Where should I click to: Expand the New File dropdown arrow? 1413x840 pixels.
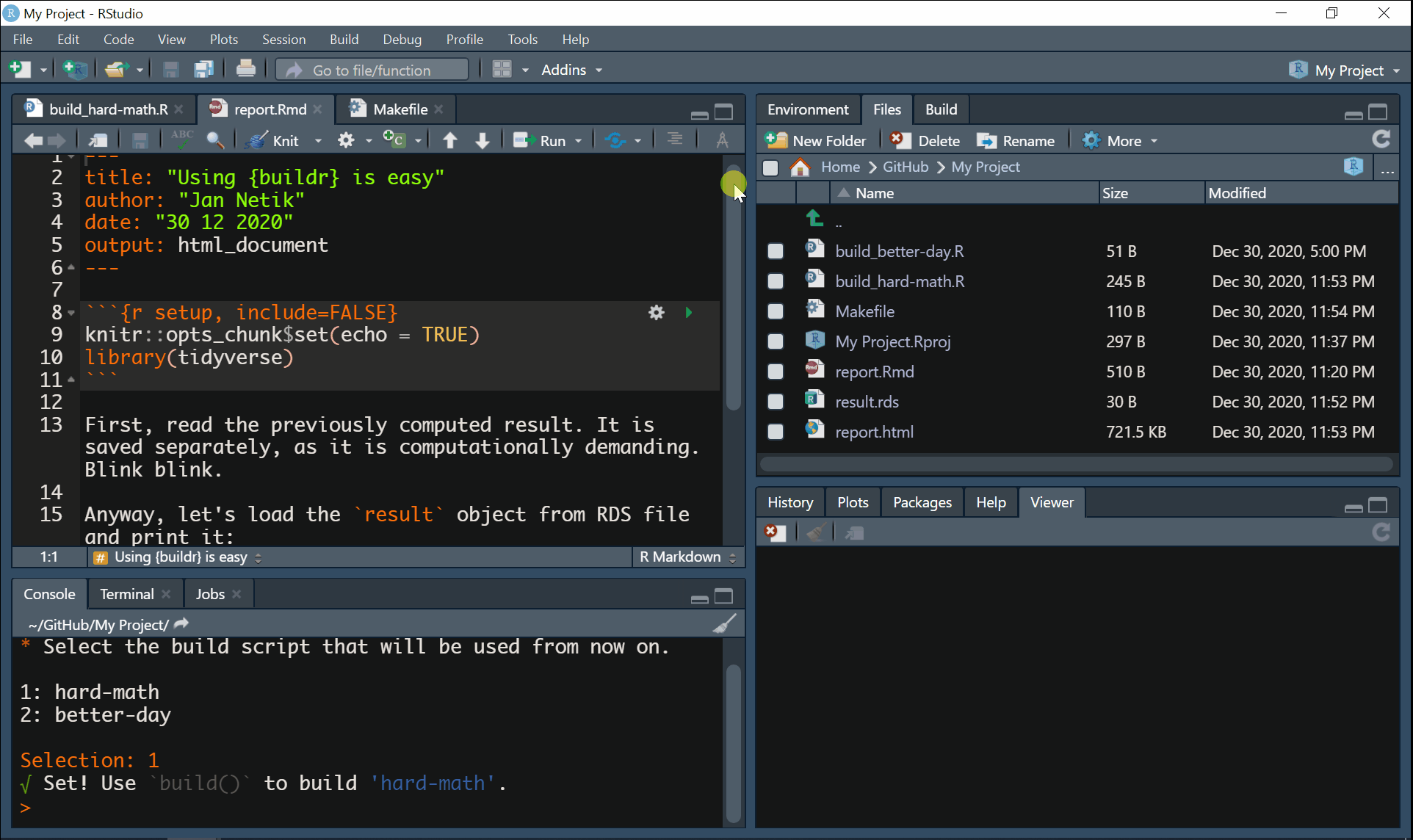[43, 70]
